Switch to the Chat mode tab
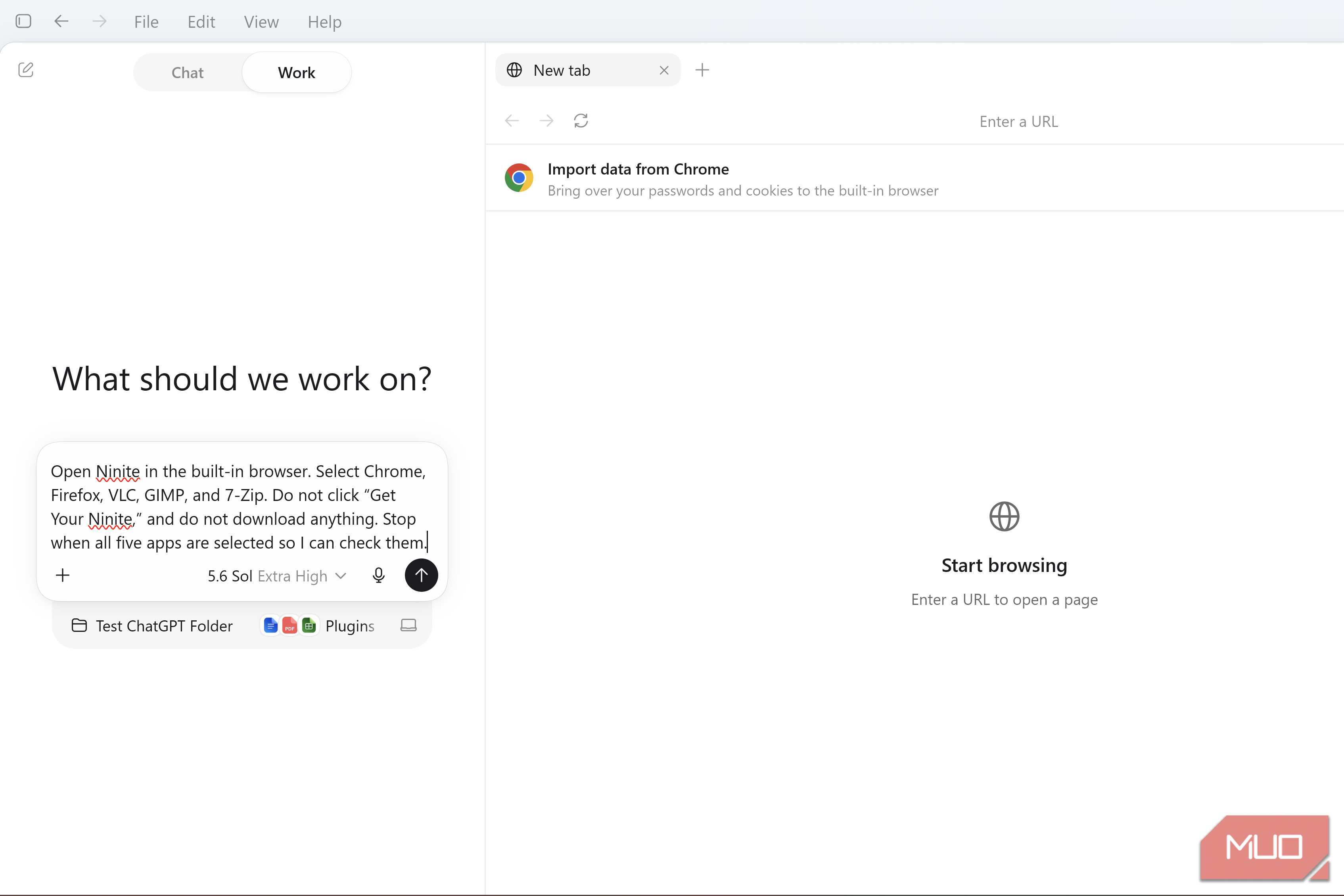 click(x=187, y=73)
